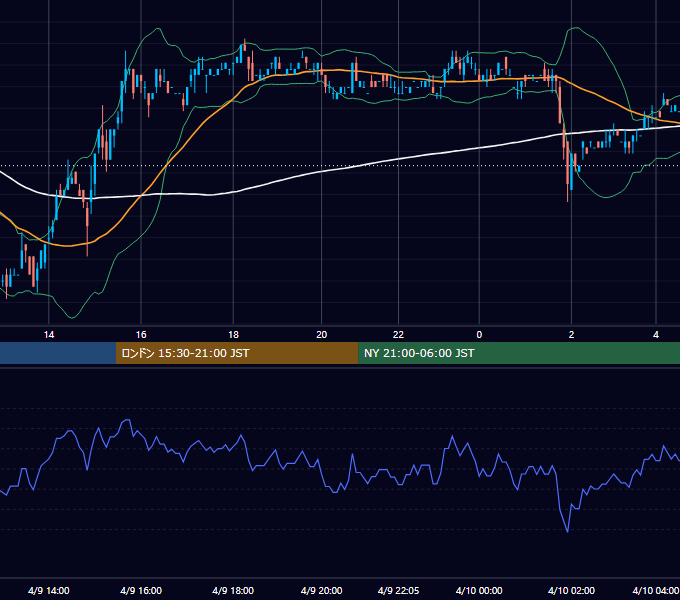This screenshot has height=600, width=680.
Task: Click the 4/9 14:00 timestamp label
Action: coord(49,590)
